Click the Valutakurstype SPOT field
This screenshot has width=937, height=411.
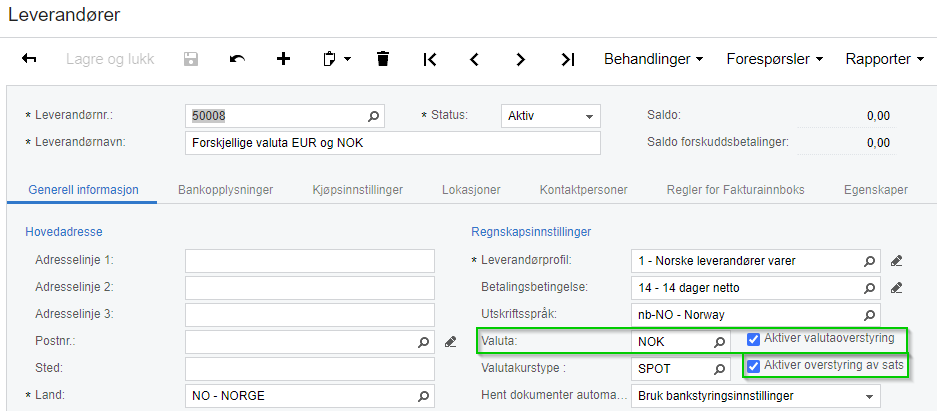pyautogui.click(x=681, y=369)
